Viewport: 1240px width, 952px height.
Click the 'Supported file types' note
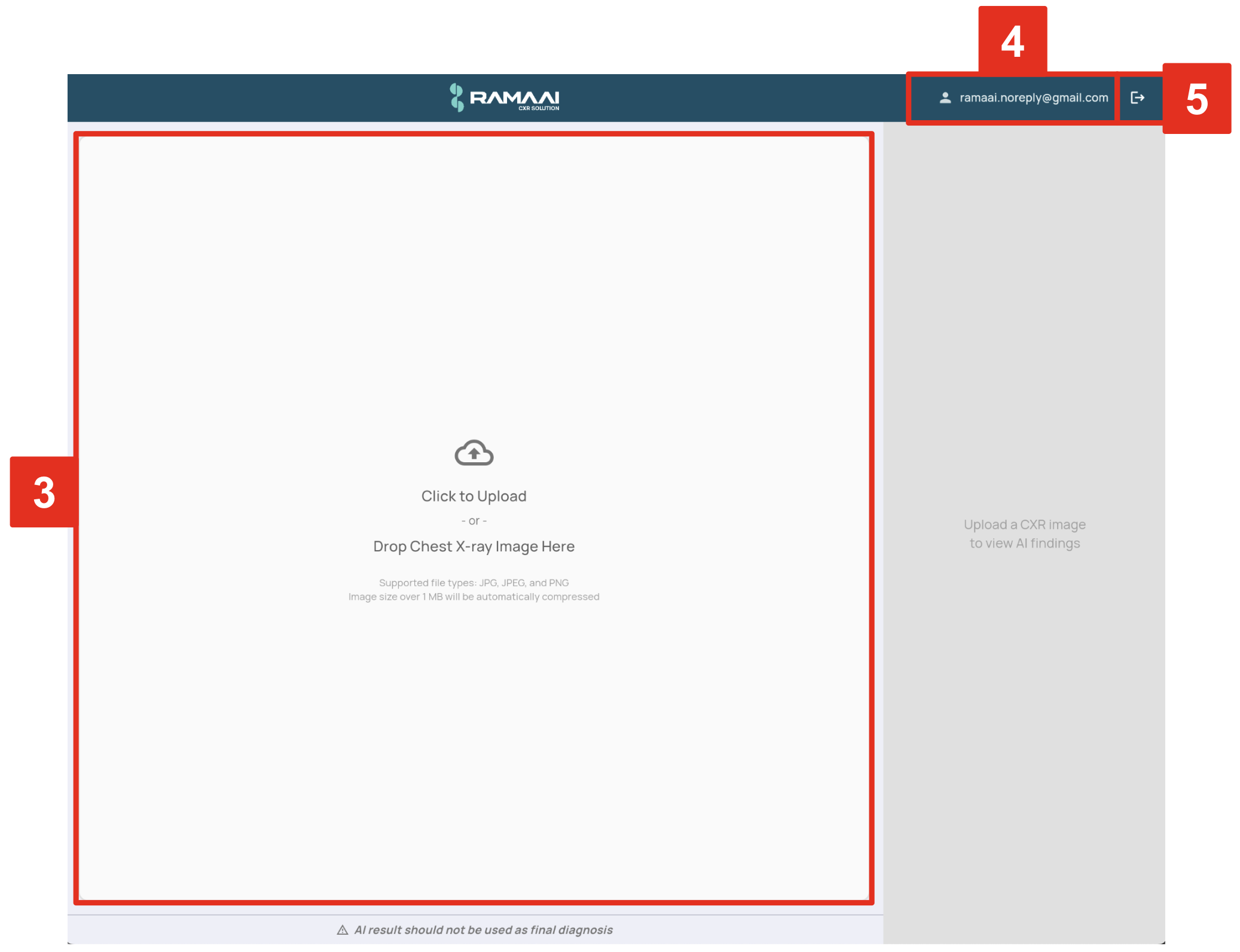click(474, 582)
